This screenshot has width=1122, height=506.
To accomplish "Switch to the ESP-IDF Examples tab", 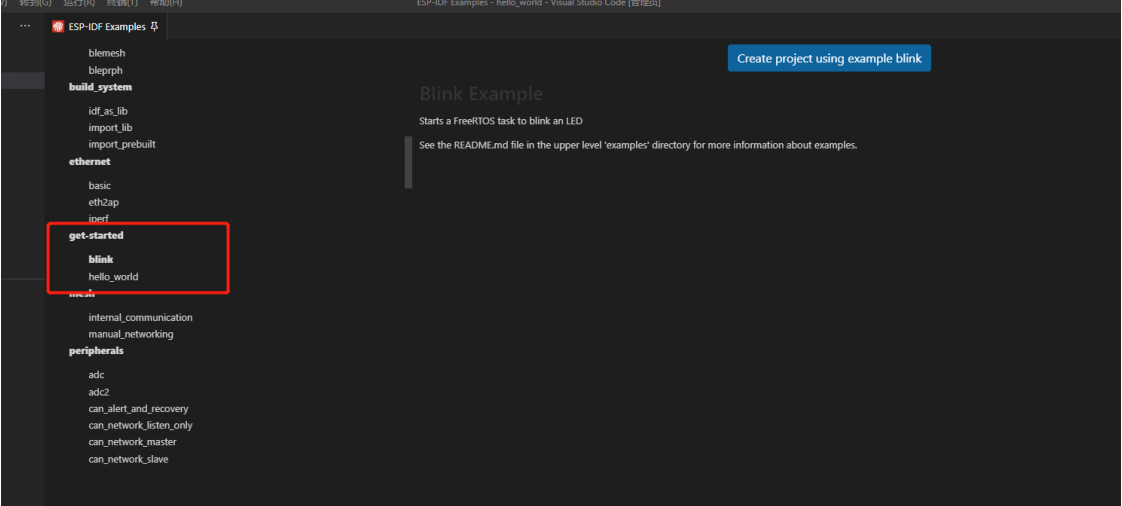I will coord(106,26).
